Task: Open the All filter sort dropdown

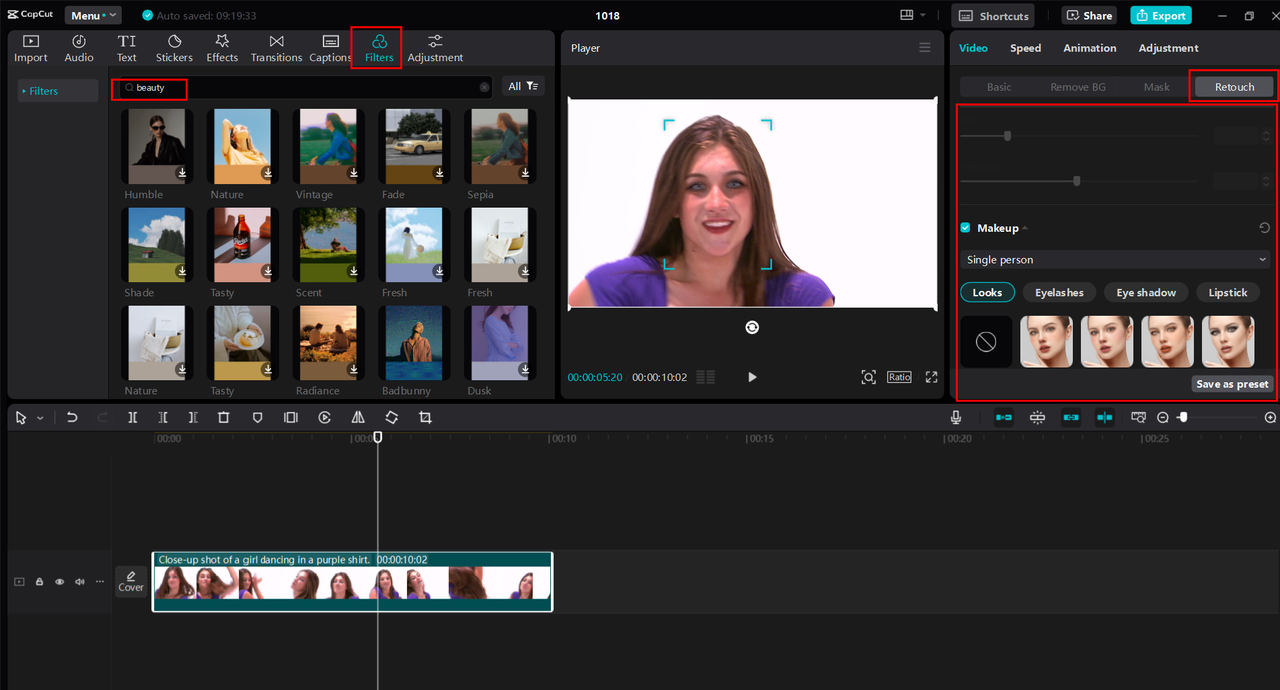Action: pos(523,86)
